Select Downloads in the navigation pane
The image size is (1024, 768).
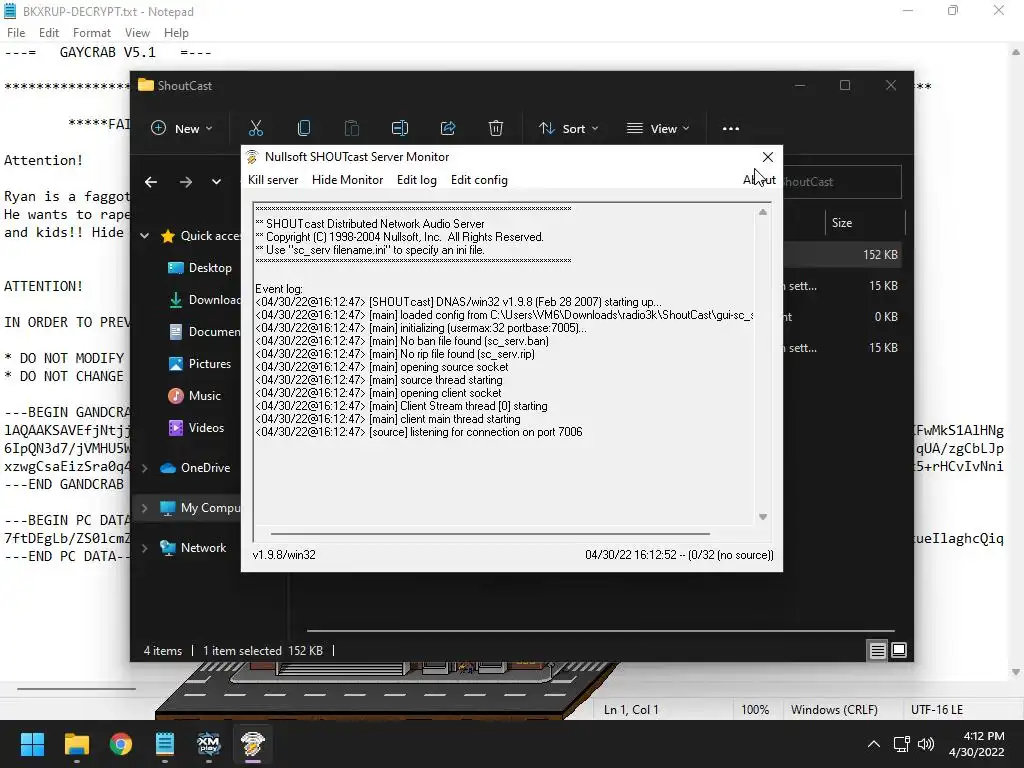206,300
